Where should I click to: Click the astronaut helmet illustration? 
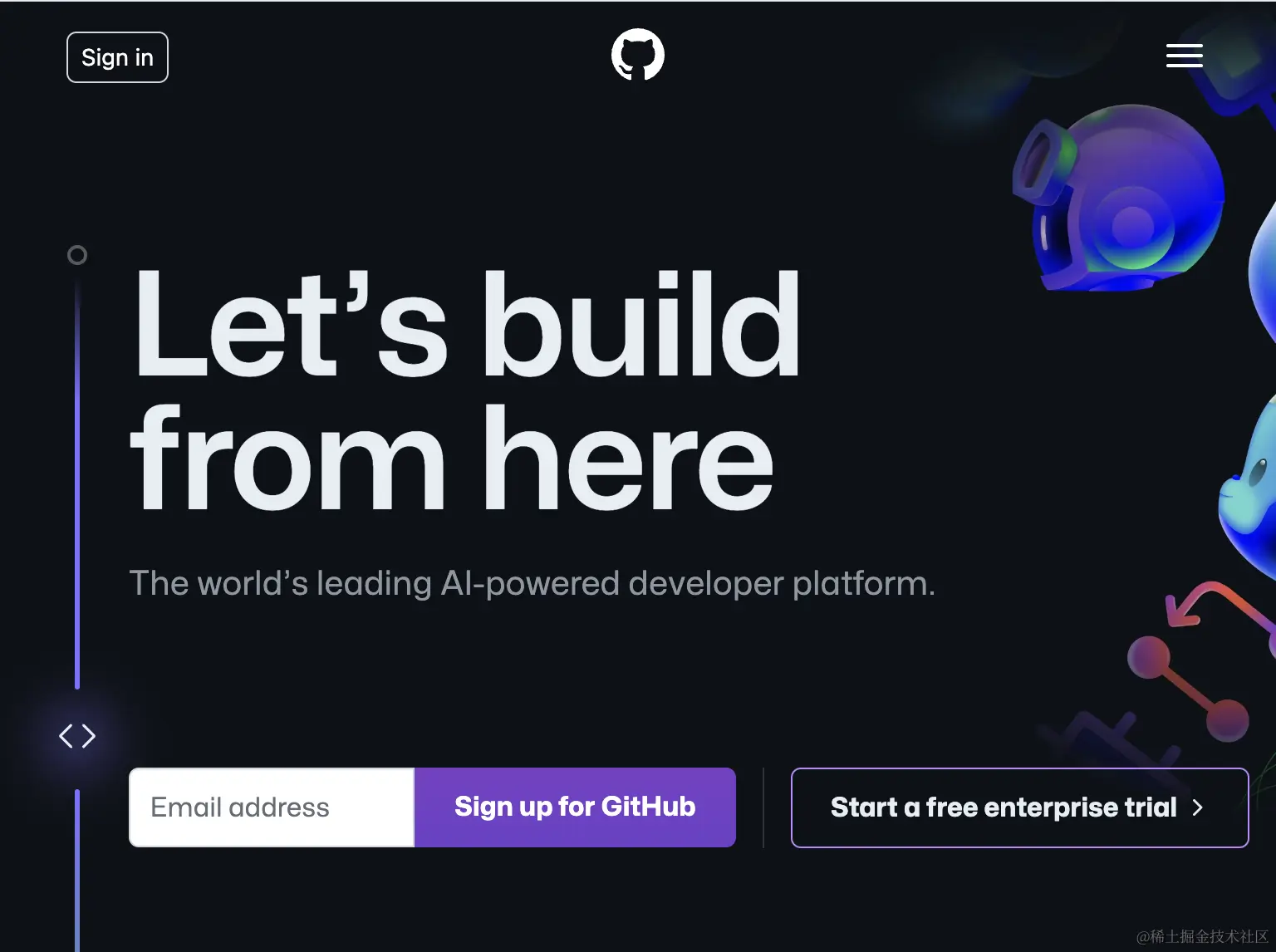[1117, 198]
